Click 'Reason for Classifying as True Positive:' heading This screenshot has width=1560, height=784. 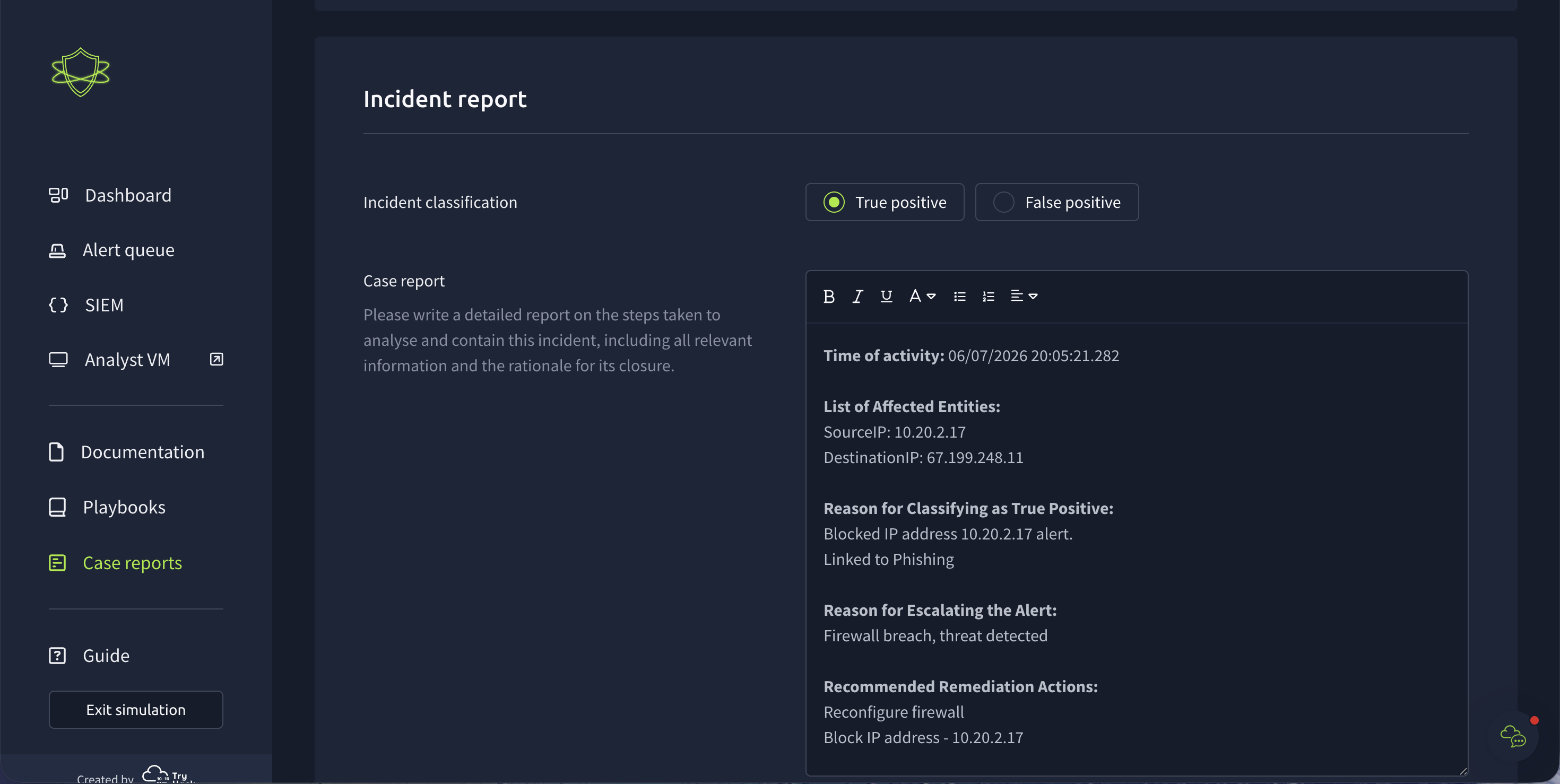(x=968, y=508)
